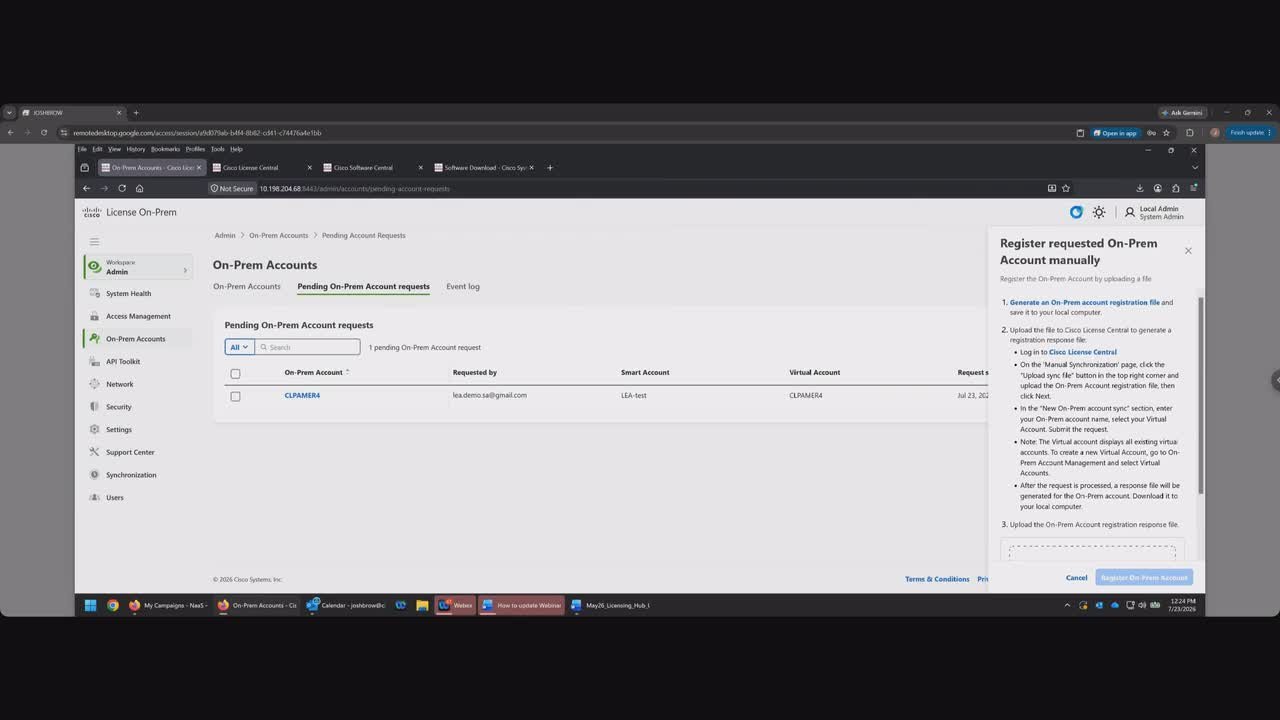Screen dimensions: 1280x720
Task: Switch to Cisco License Central browser tab
Action: 263,168
